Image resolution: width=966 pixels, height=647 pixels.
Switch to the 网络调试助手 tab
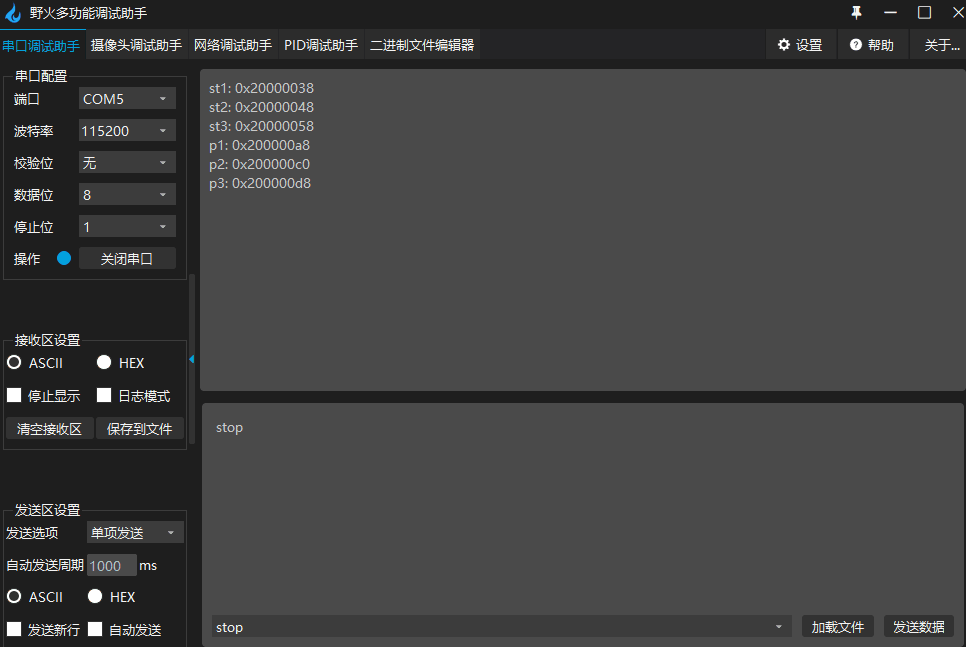(233, 45)
